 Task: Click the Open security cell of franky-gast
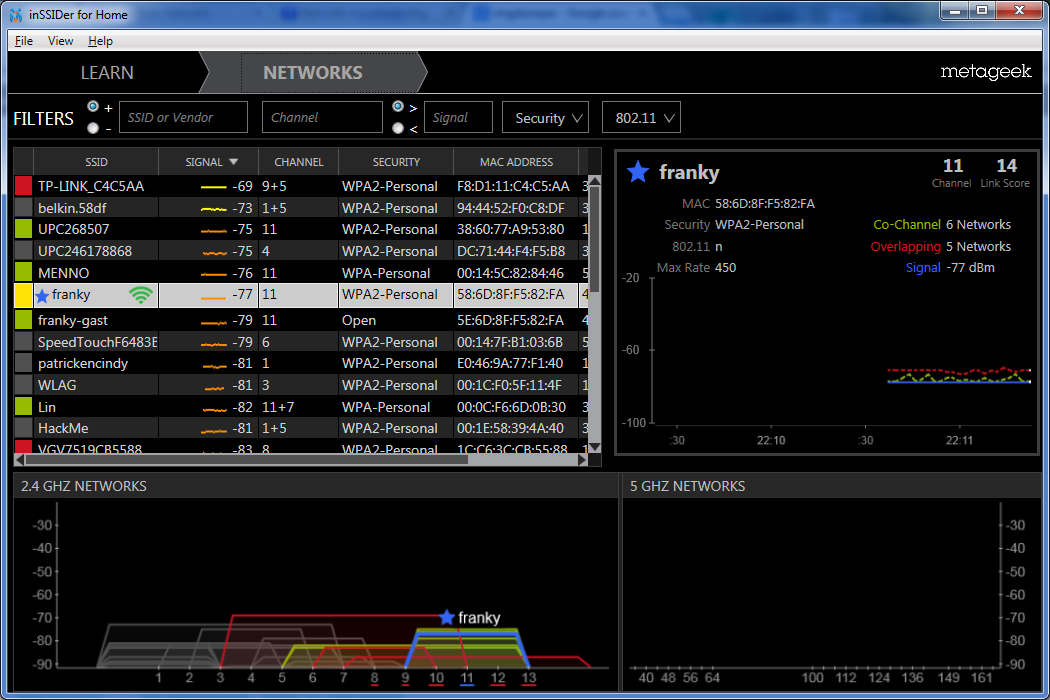click(x=396, y=320)
